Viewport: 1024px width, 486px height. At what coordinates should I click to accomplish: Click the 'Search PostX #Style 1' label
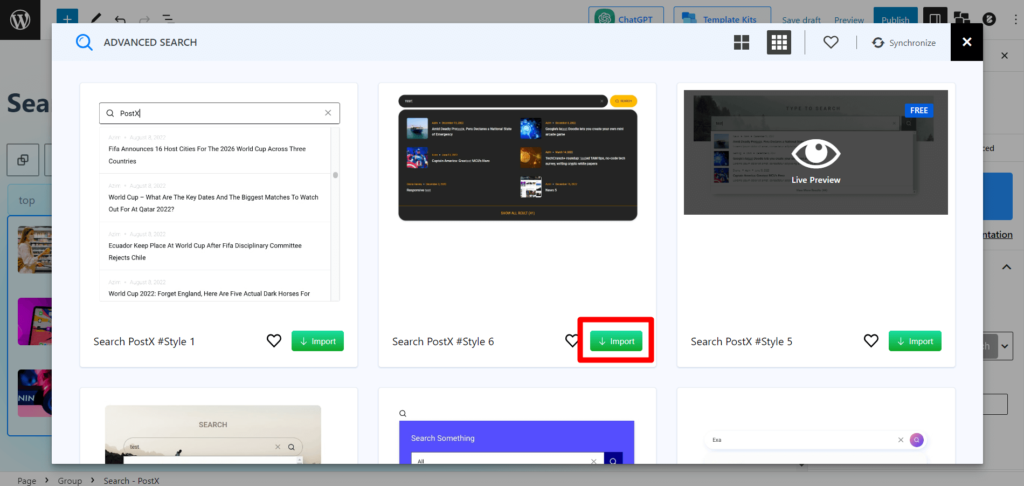pos(144,342)
